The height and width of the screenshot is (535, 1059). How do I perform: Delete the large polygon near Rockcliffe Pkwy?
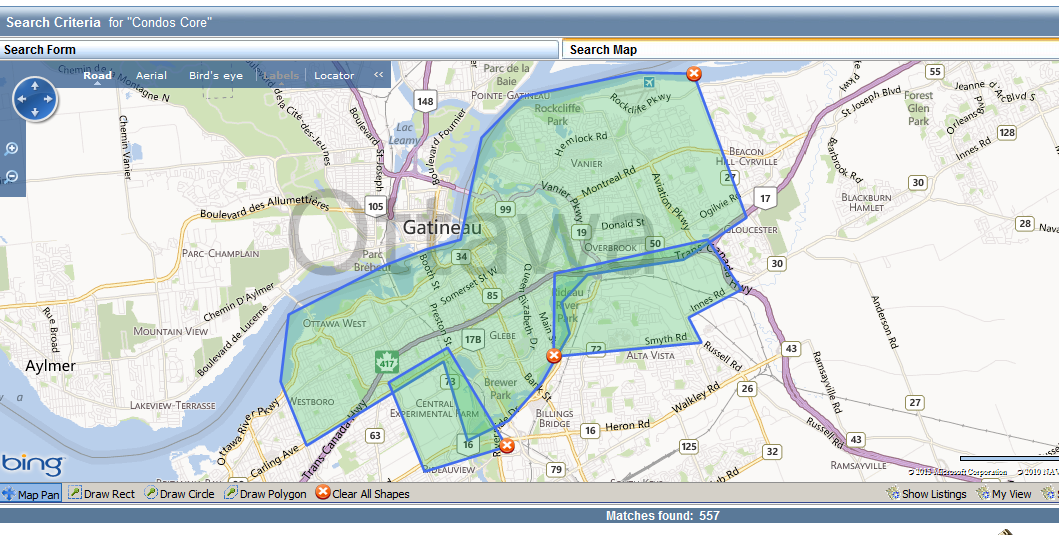pos(694,74)
